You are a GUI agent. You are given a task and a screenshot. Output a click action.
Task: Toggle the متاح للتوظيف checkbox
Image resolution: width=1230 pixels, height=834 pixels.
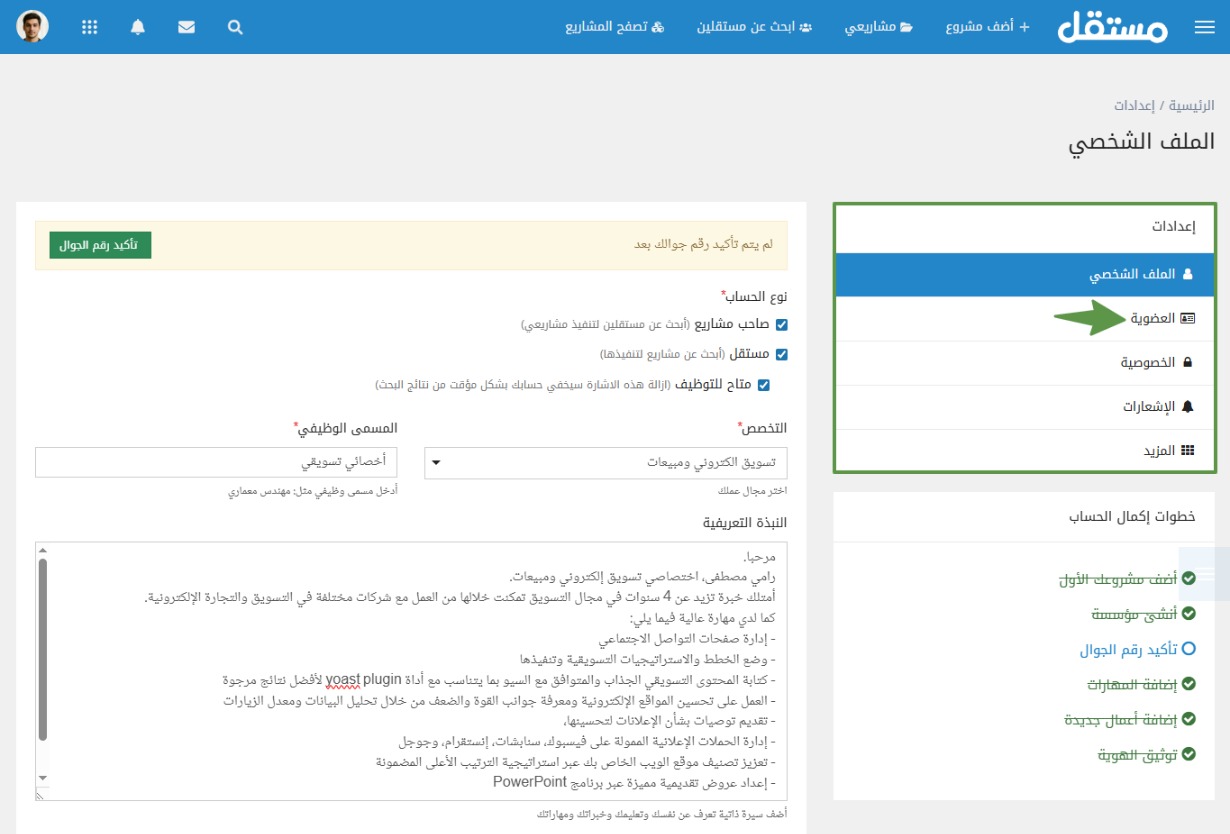point(763,385)
